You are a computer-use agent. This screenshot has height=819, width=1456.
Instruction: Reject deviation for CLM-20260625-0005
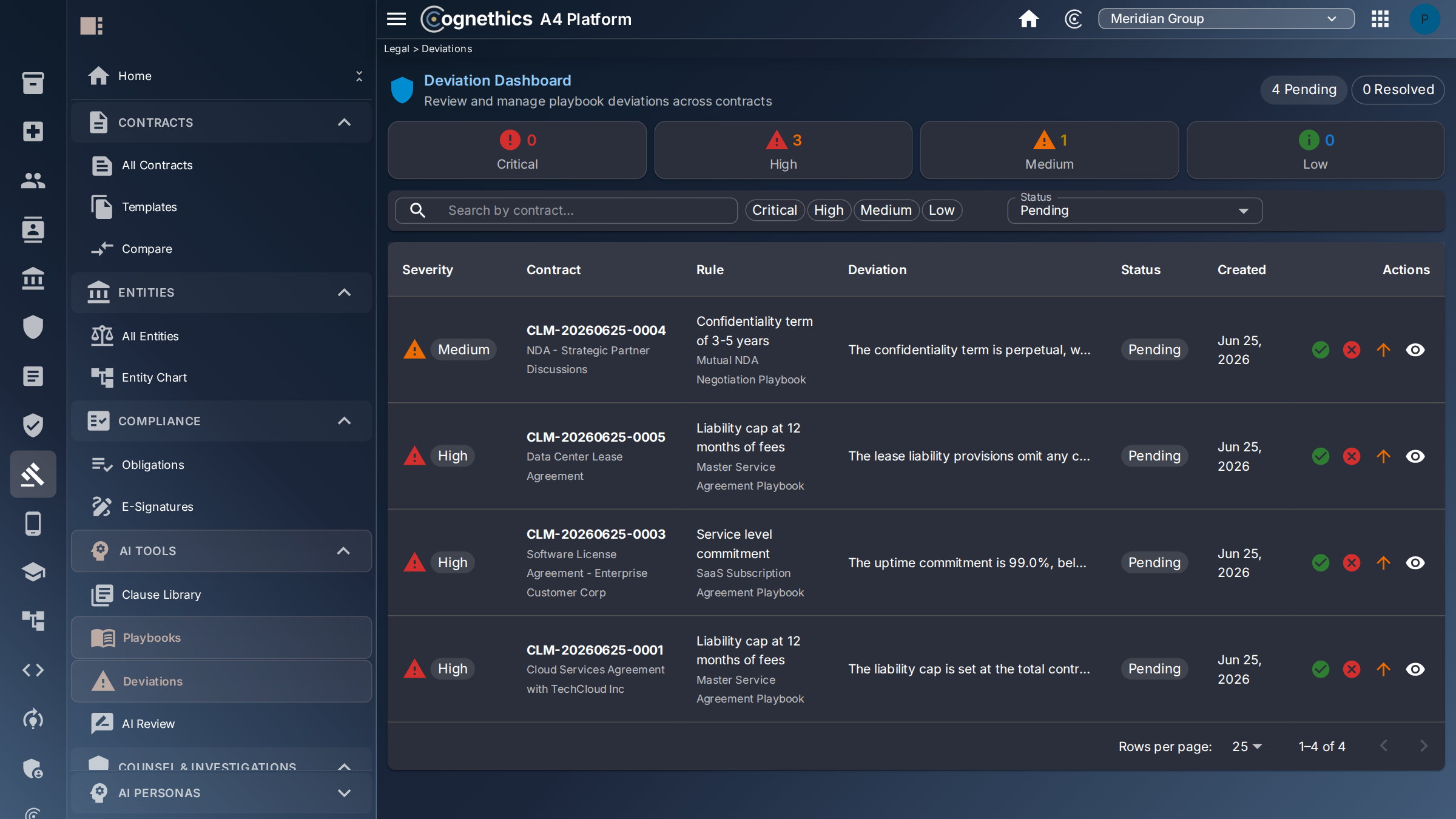coord(1352,456)
